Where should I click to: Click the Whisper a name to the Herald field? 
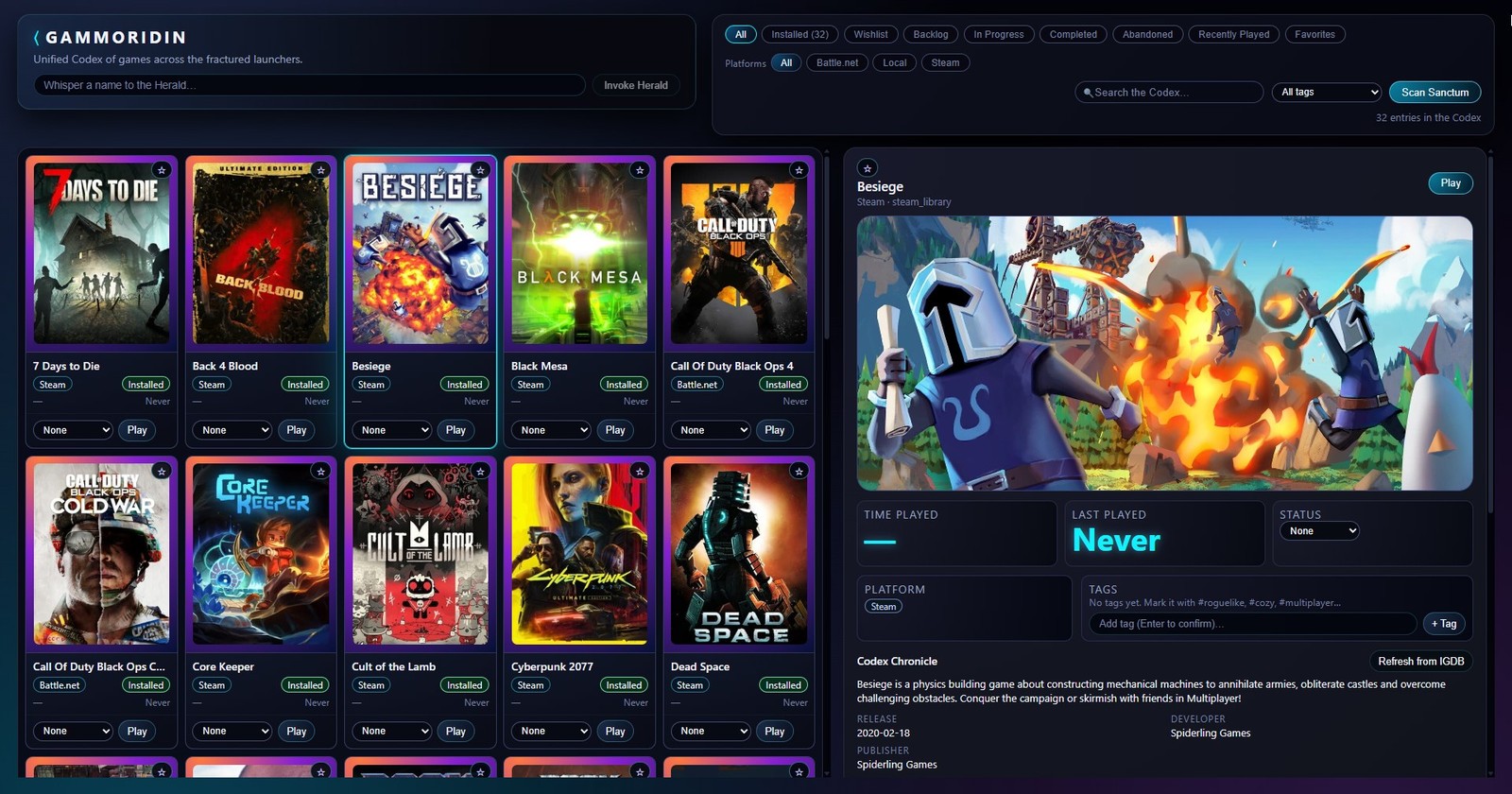[x=310, y=85]
